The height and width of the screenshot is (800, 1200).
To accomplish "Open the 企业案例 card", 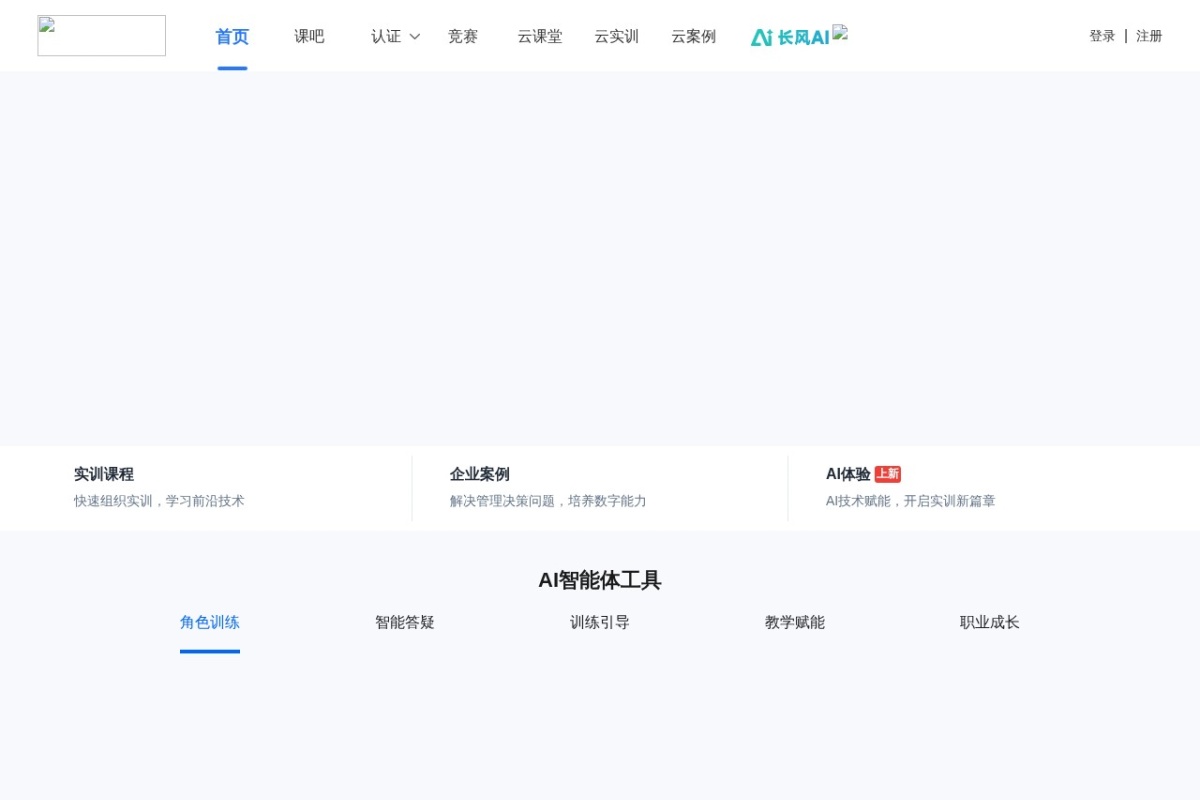I will (x=600, y=488).
